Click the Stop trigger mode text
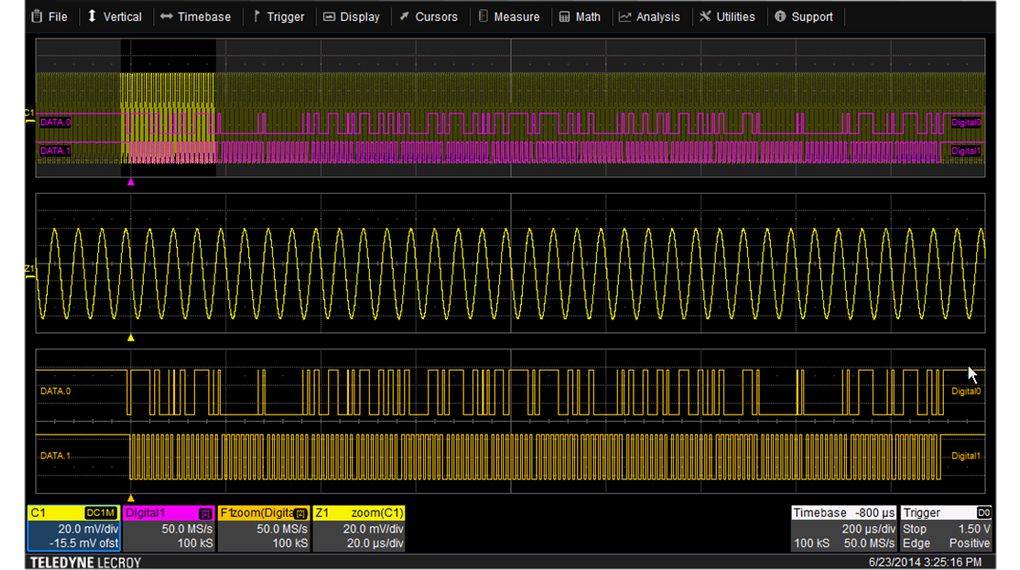1020x570 pixels. (915, 529)
